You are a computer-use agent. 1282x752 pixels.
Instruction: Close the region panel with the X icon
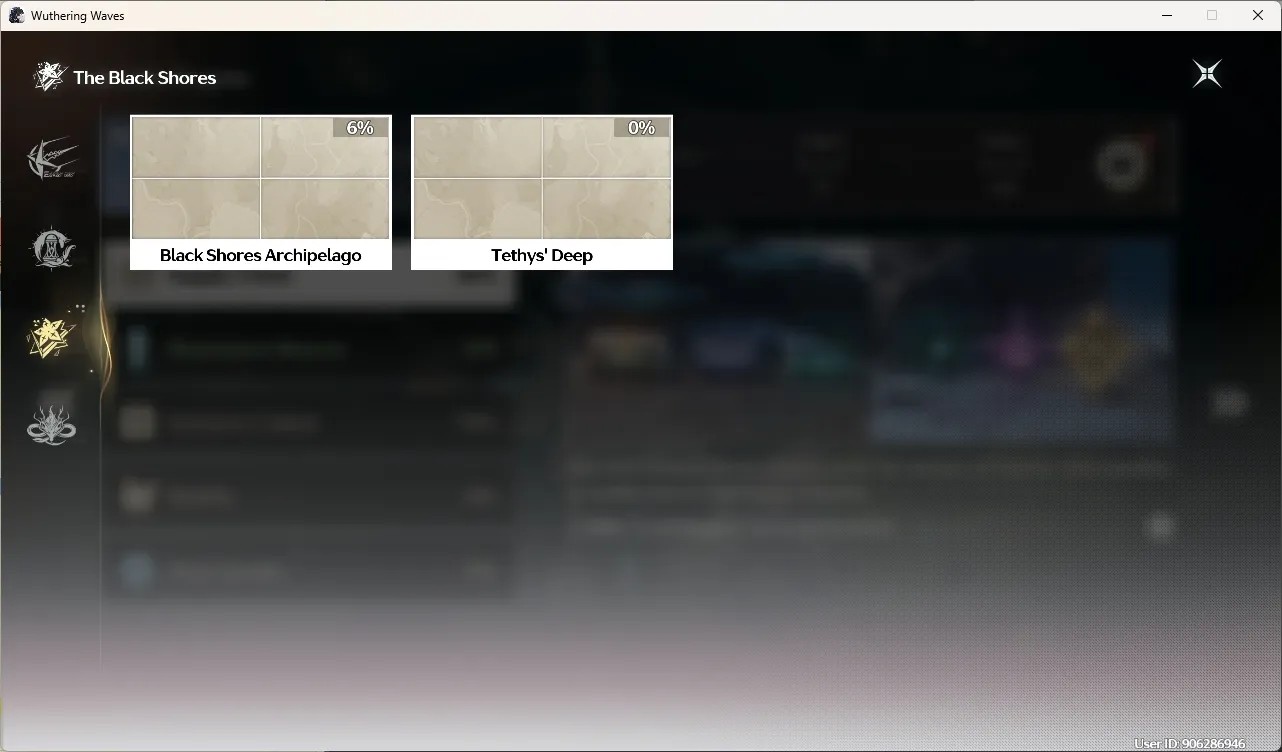coord(1207,74)
